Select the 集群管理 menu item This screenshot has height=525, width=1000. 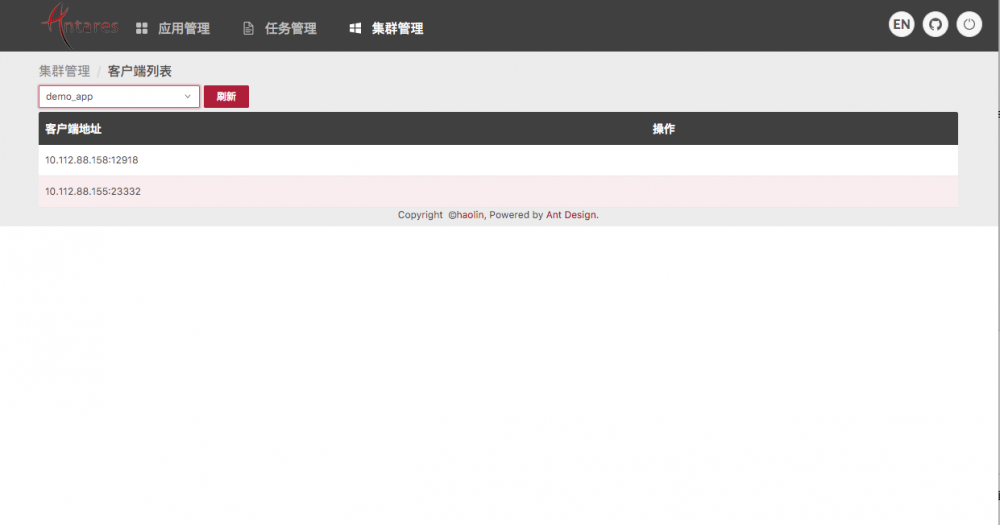[397, 28]
